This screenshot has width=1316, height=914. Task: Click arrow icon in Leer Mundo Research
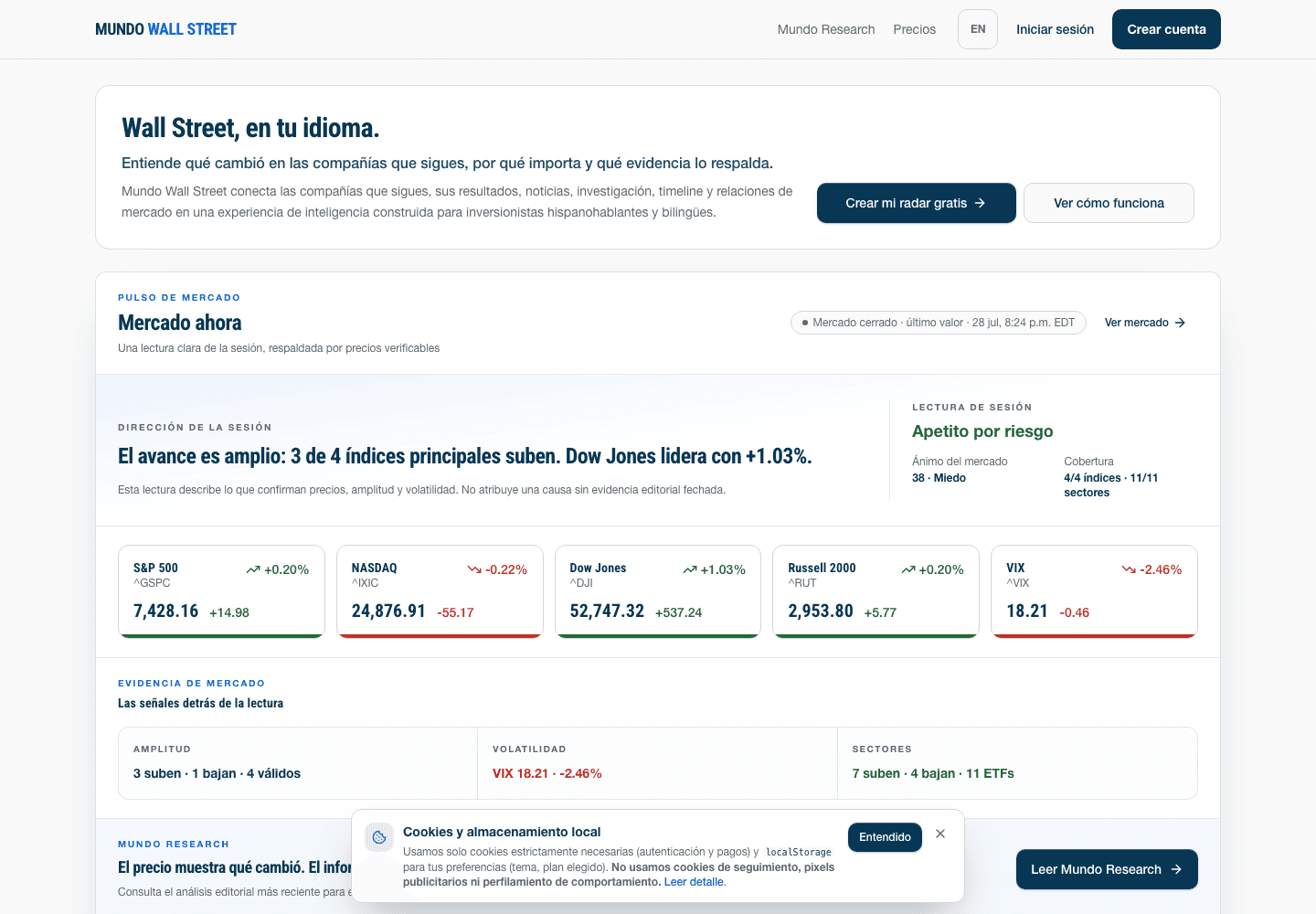click(1176, 869)
